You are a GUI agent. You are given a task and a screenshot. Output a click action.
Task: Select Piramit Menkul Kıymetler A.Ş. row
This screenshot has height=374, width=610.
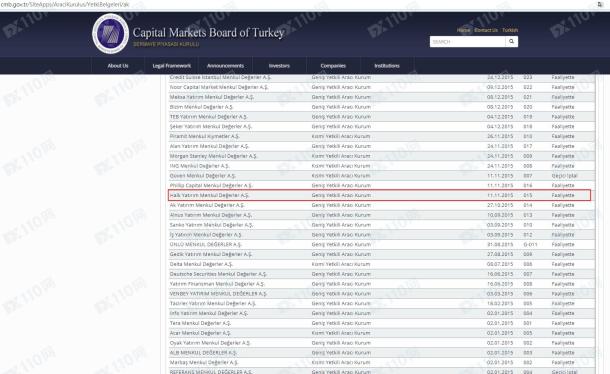tap(382, 136)
